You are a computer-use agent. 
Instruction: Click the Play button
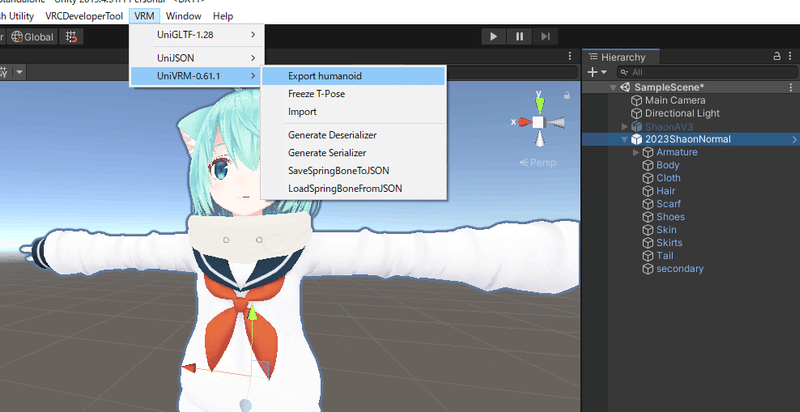(493, 36)
